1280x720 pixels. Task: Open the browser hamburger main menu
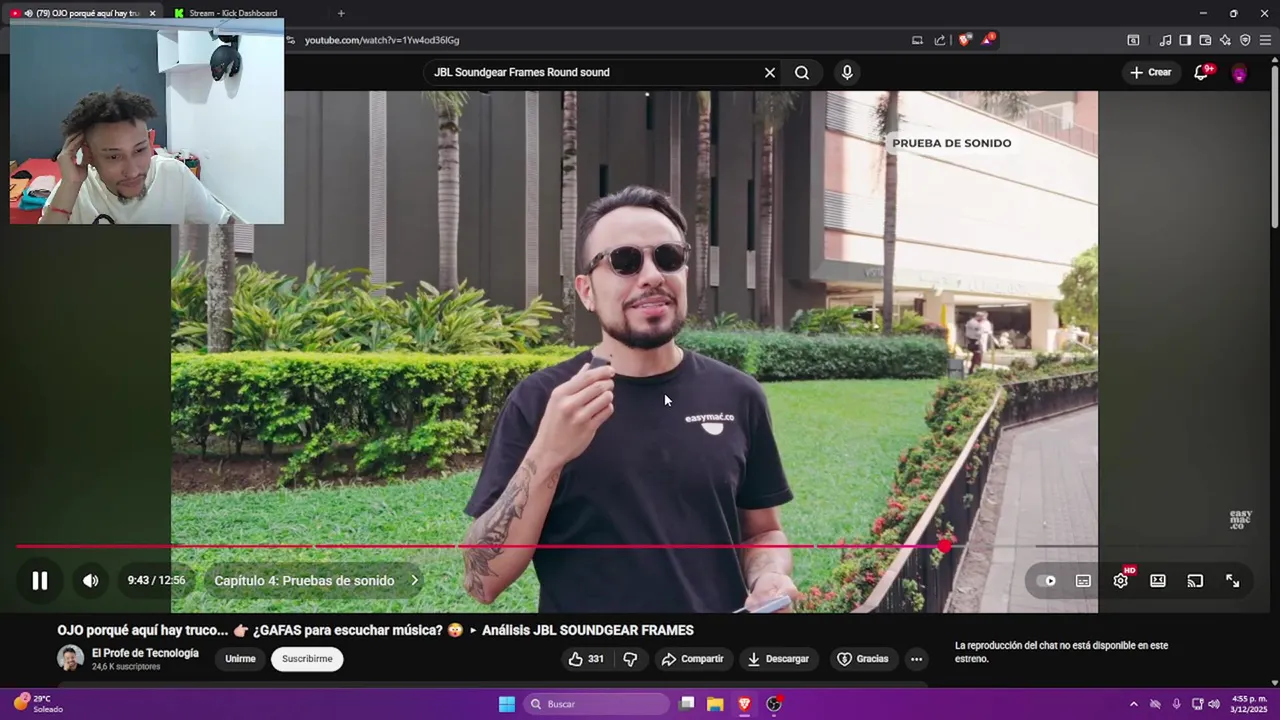pos(1265,40)
